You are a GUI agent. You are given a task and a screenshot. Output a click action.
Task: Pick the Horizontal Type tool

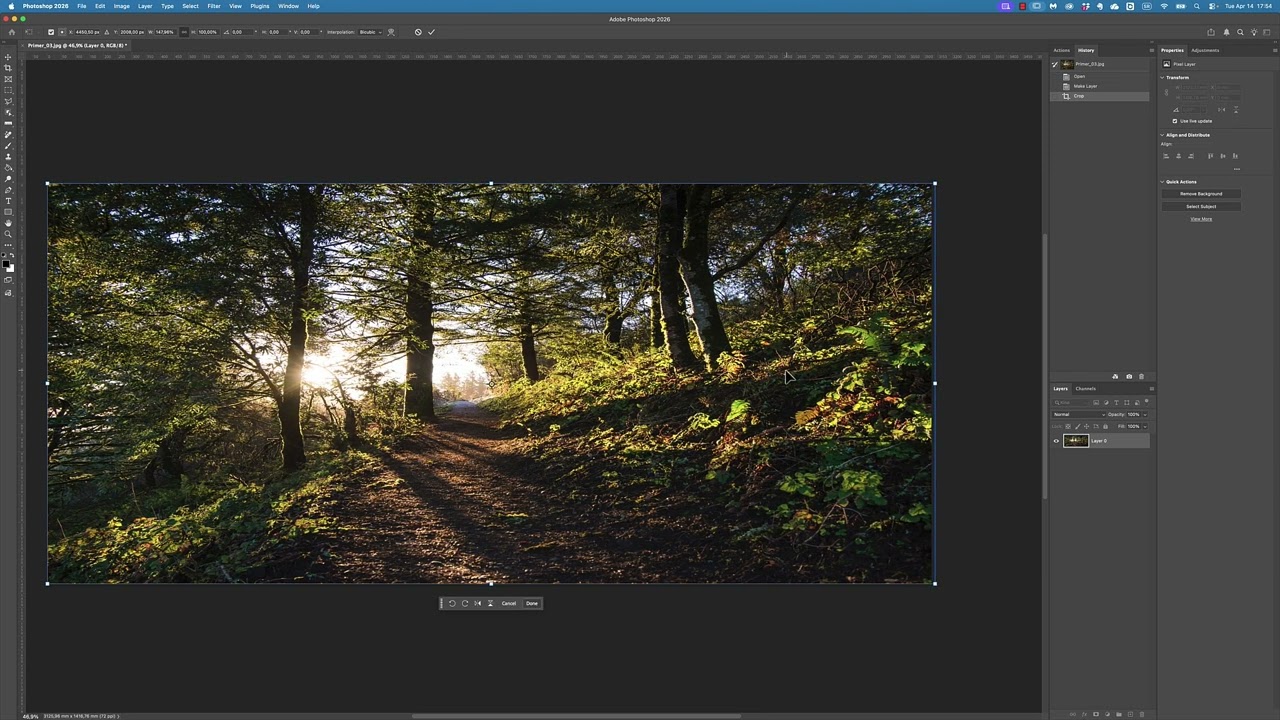pyautogui.click(x=8, y=201)
